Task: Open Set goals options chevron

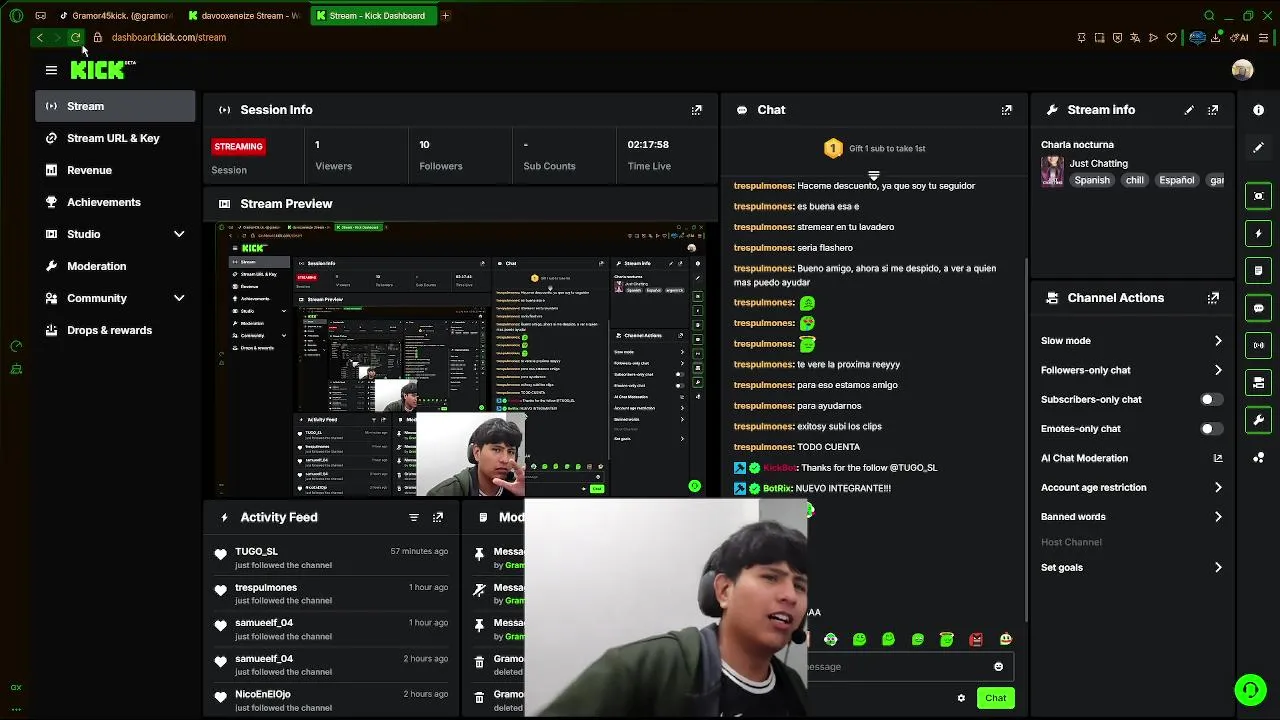Action: click(1218, 567)
